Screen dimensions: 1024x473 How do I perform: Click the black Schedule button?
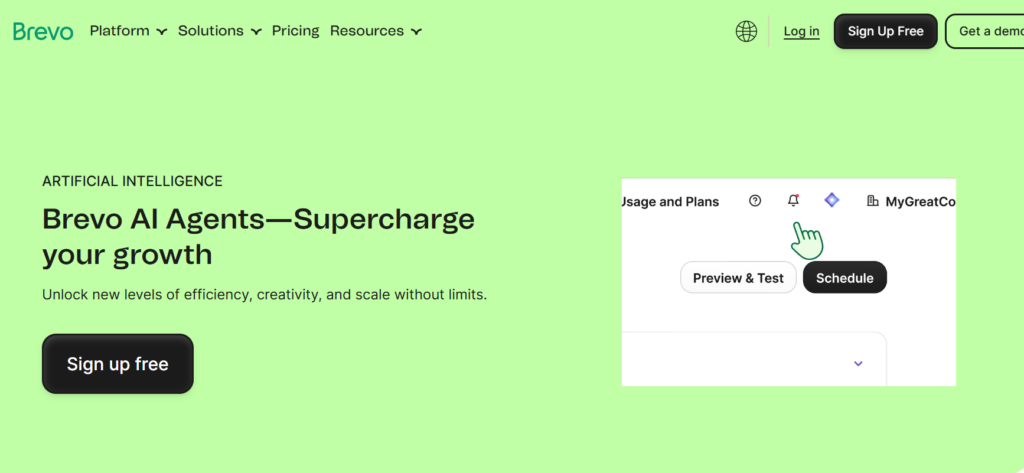(x=844, y=278)
